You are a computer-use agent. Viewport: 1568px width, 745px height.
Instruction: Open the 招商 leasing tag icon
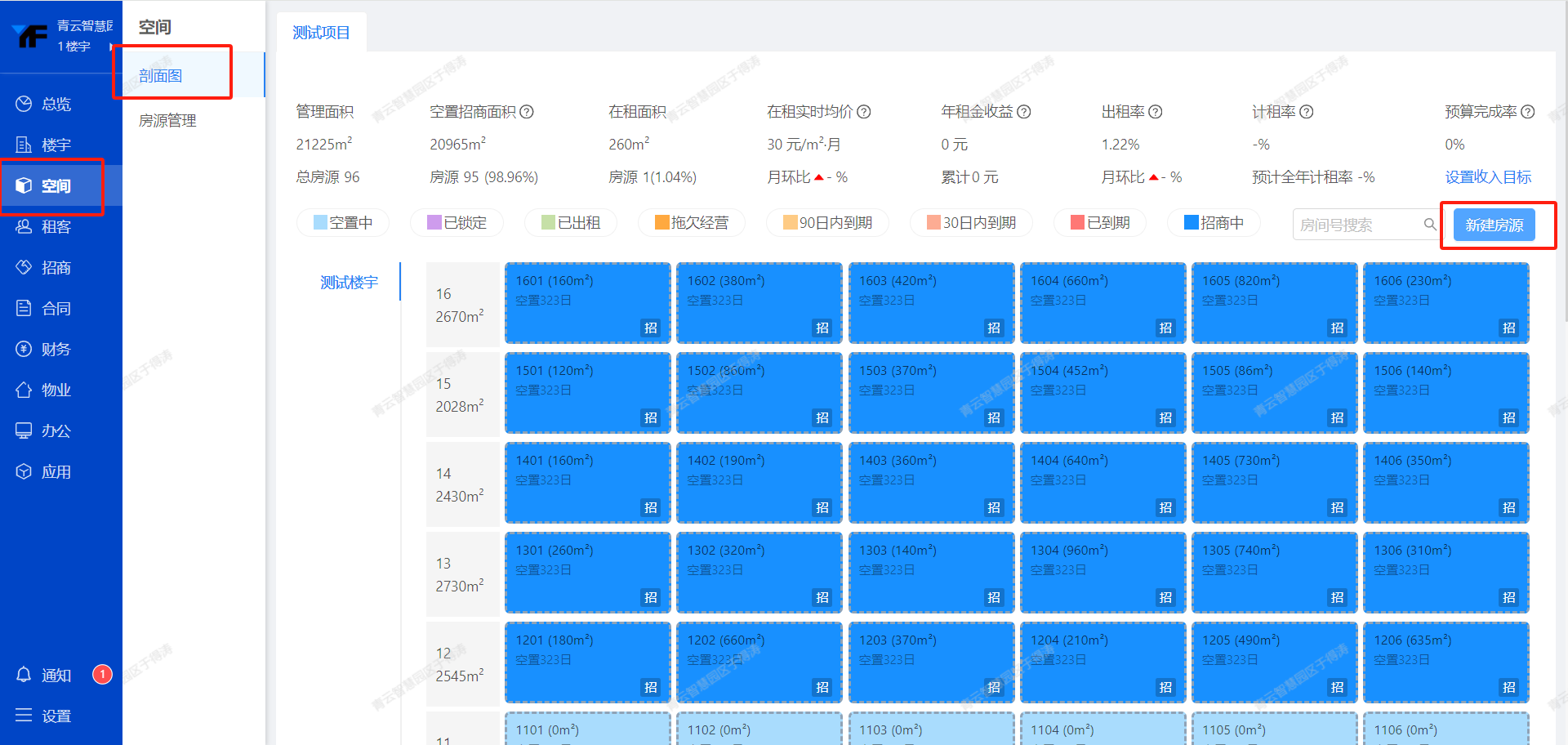coord(24,267)
